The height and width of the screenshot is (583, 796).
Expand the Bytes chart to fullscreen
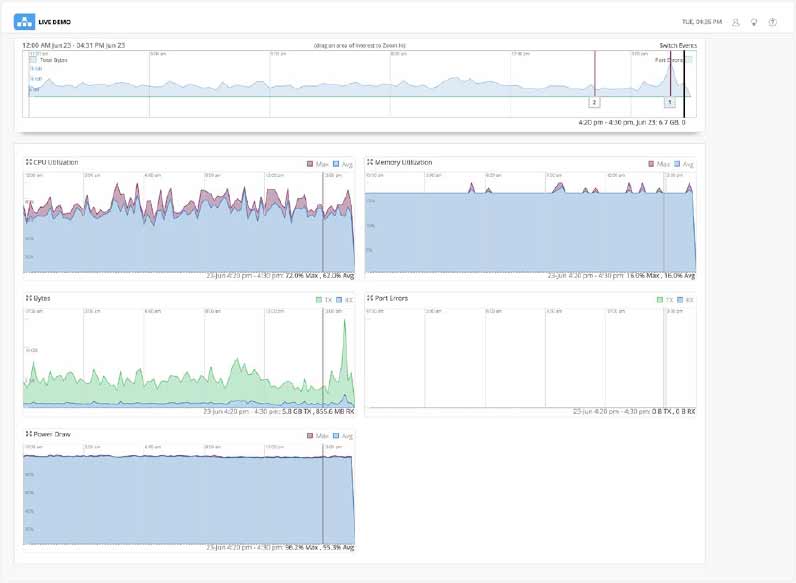[28, 298]
